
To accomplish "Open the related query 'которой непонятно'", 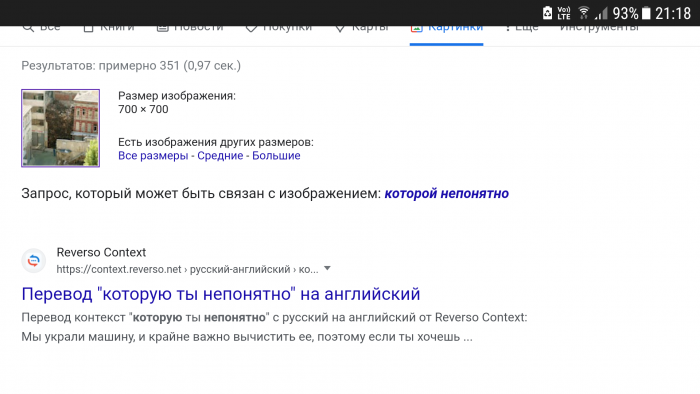I will (446, 194).
